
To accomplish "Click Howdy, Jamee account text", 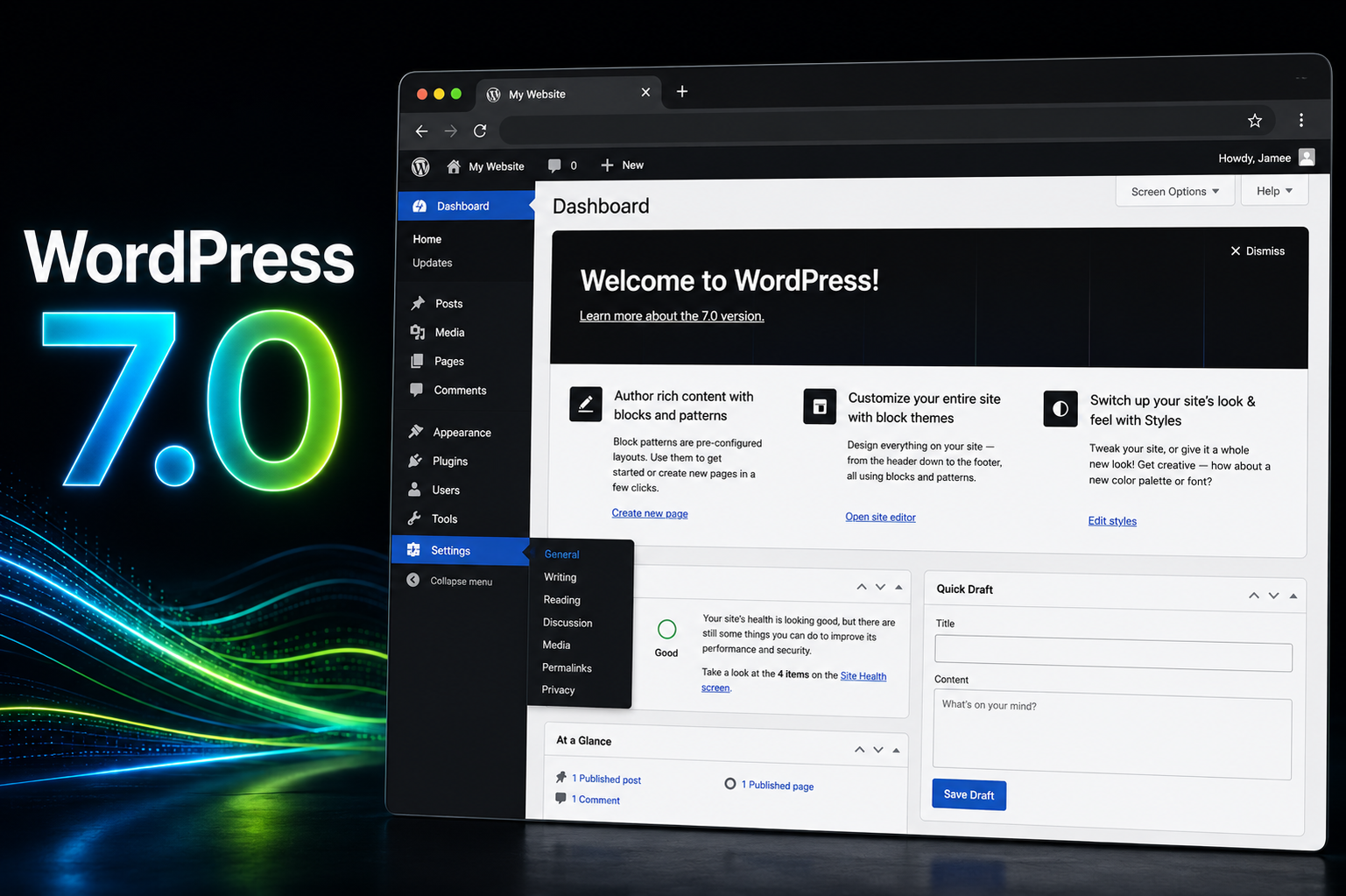I will pyautogui.click(x=1254, y=159).
